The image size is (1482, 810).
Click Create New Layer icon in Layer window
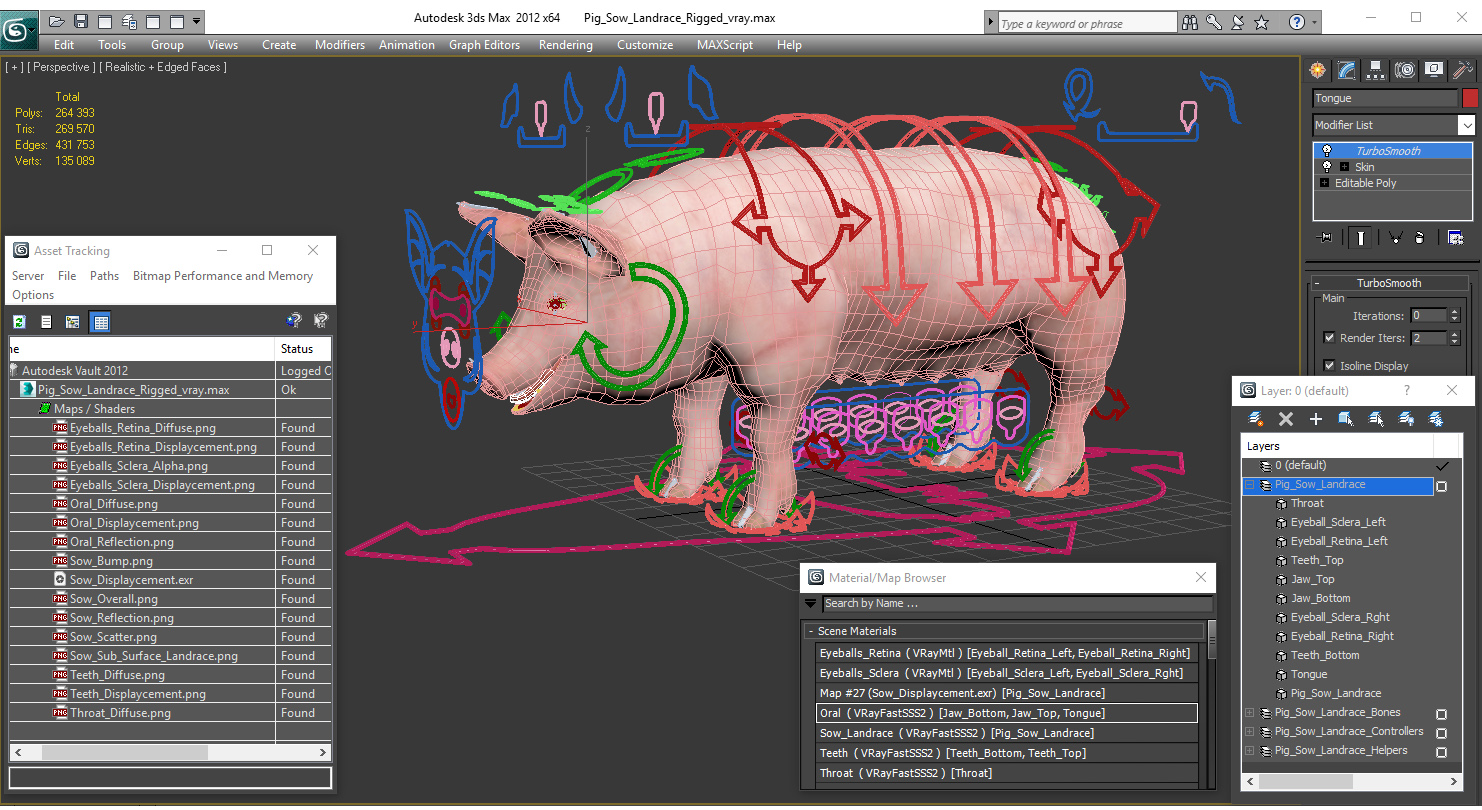click(1256, 419)
